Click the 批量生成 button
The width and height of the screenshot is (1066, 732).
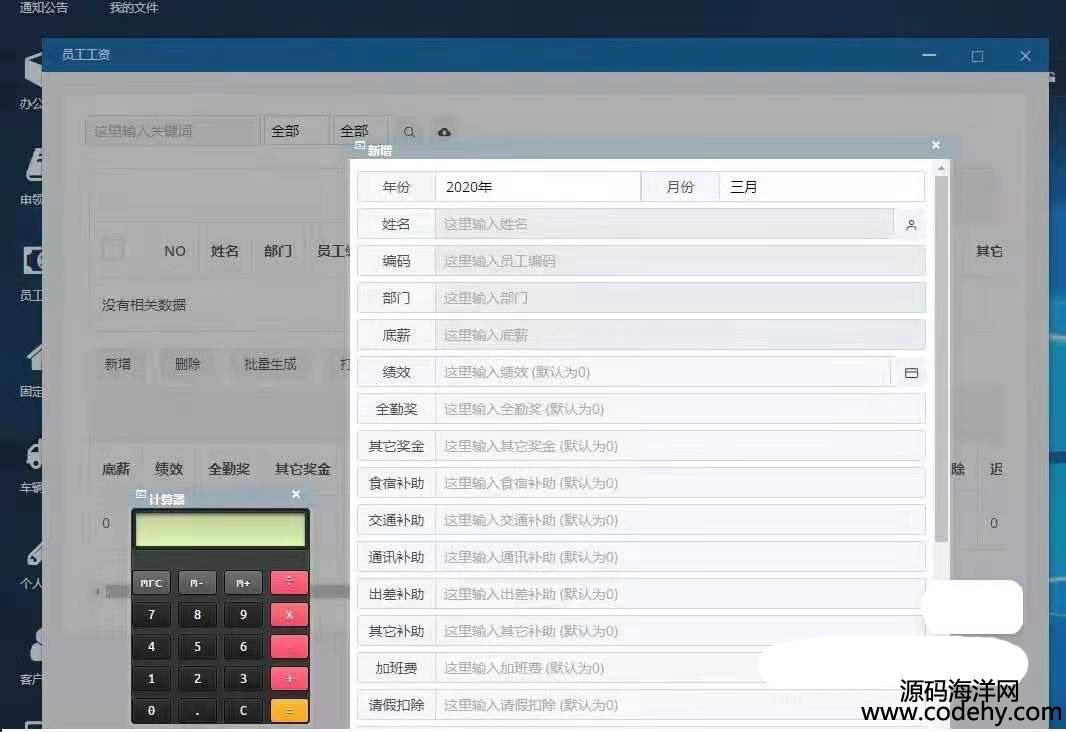[x=270, y=364]
